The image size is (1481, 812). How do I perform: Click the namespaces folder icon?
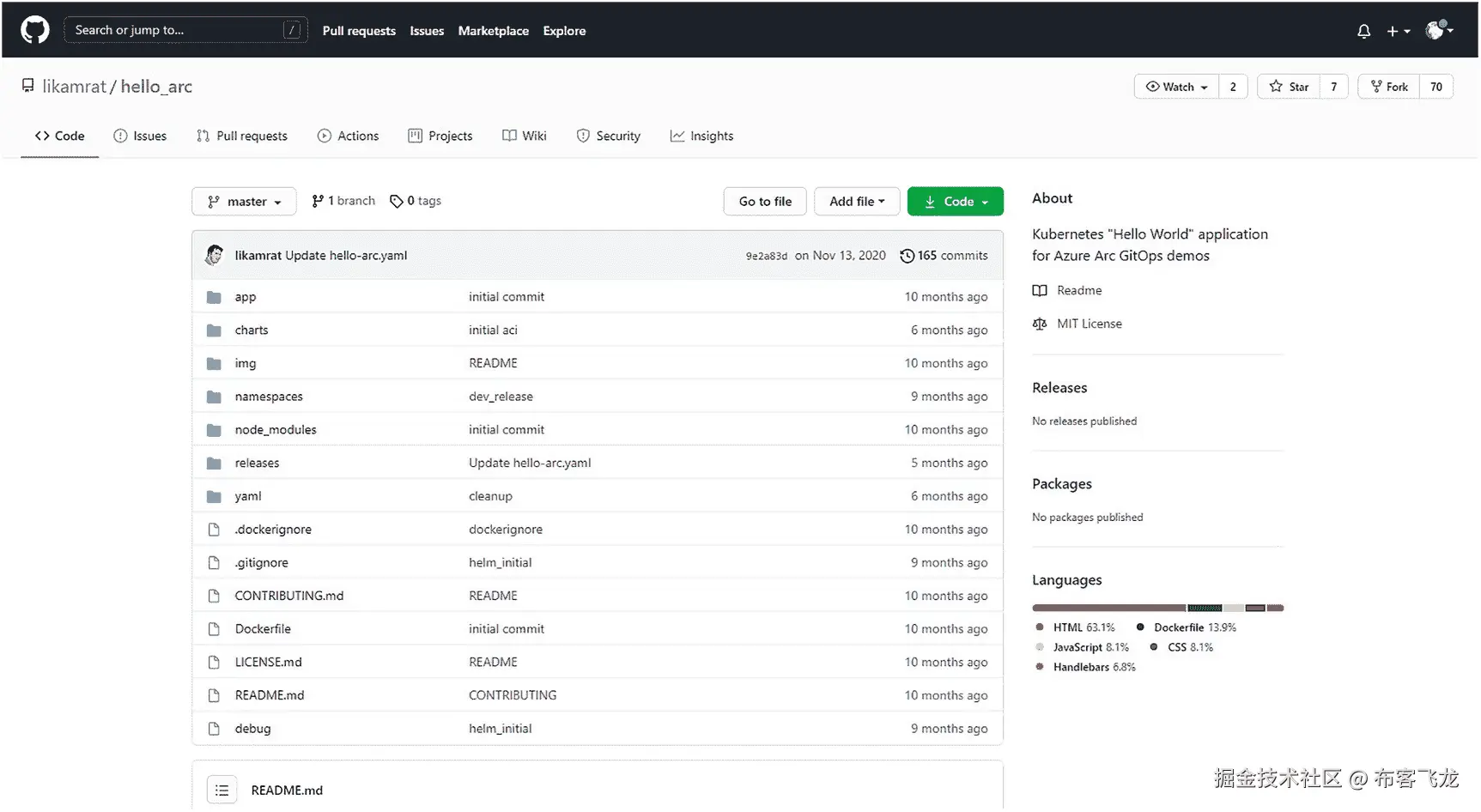[x=214, y=397]
